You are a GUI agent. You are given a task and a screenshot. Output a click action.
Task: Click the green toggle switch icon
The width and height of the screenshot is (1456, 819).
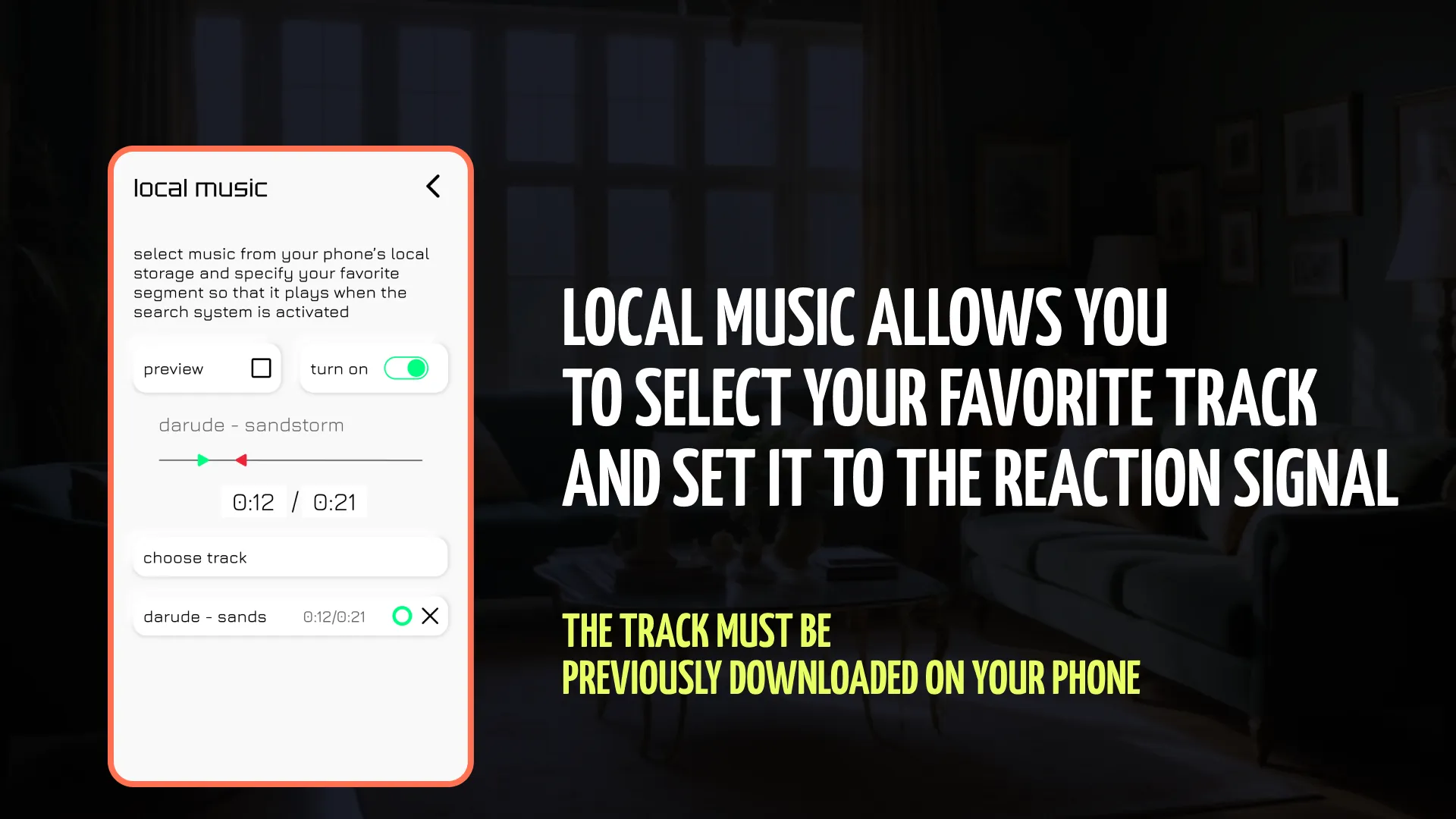[407, 369]
